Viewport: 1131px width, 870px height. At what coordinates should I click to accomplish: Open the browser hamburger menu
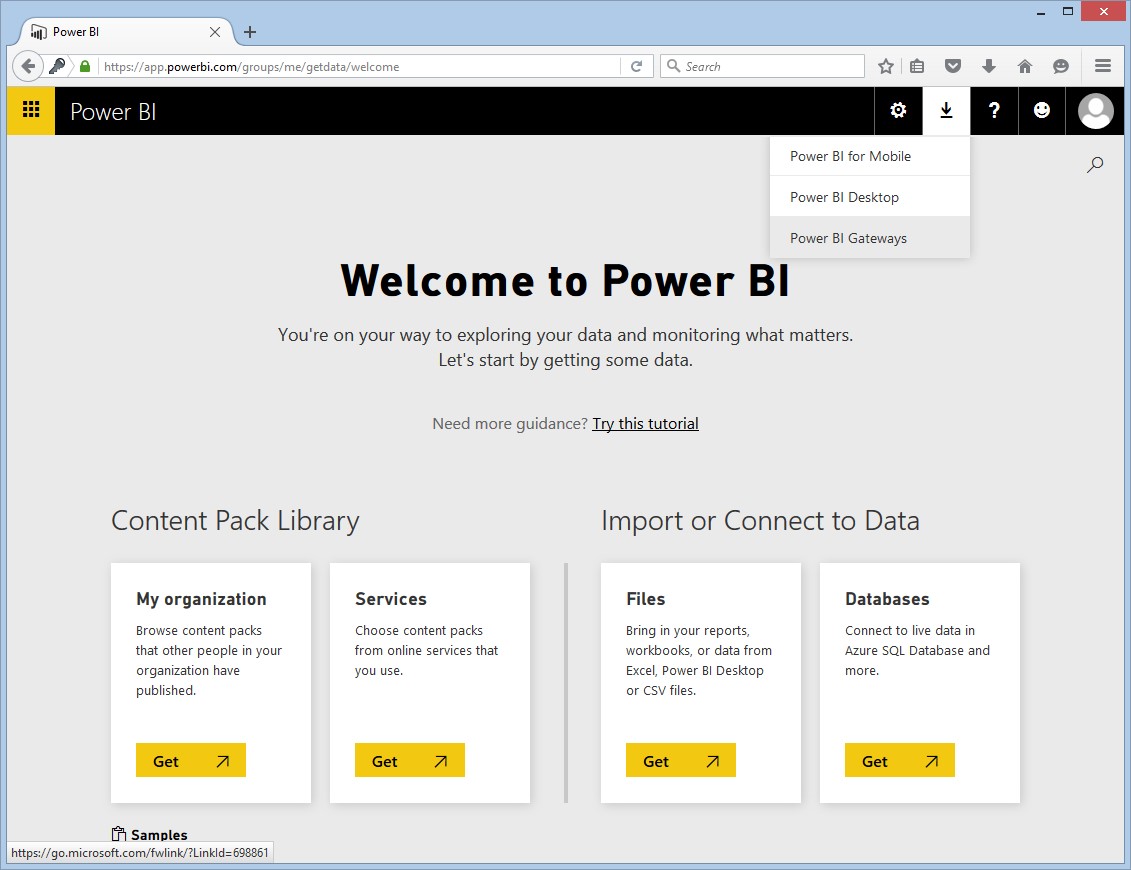tap(1102, 66)
